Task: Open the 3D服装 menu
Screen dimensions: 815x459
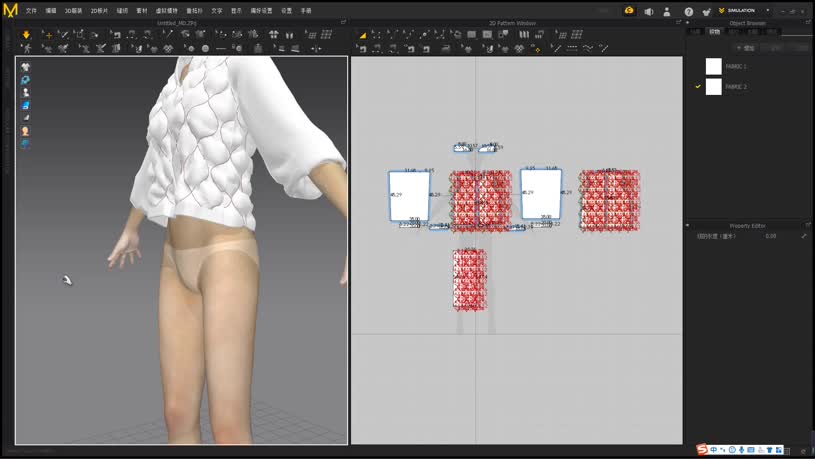Action: [73, 10]
